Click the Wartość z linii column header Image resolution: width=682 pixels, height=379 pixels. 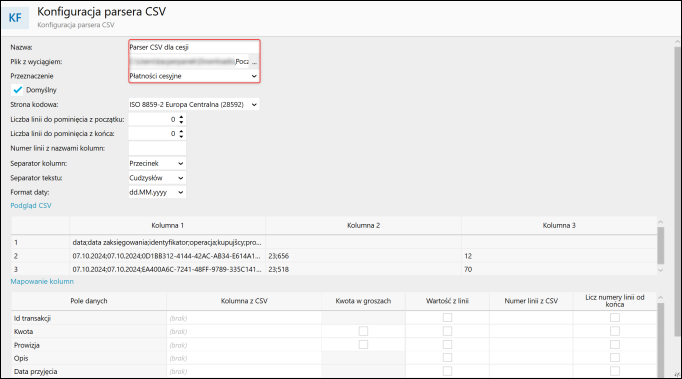pos(447,301)
